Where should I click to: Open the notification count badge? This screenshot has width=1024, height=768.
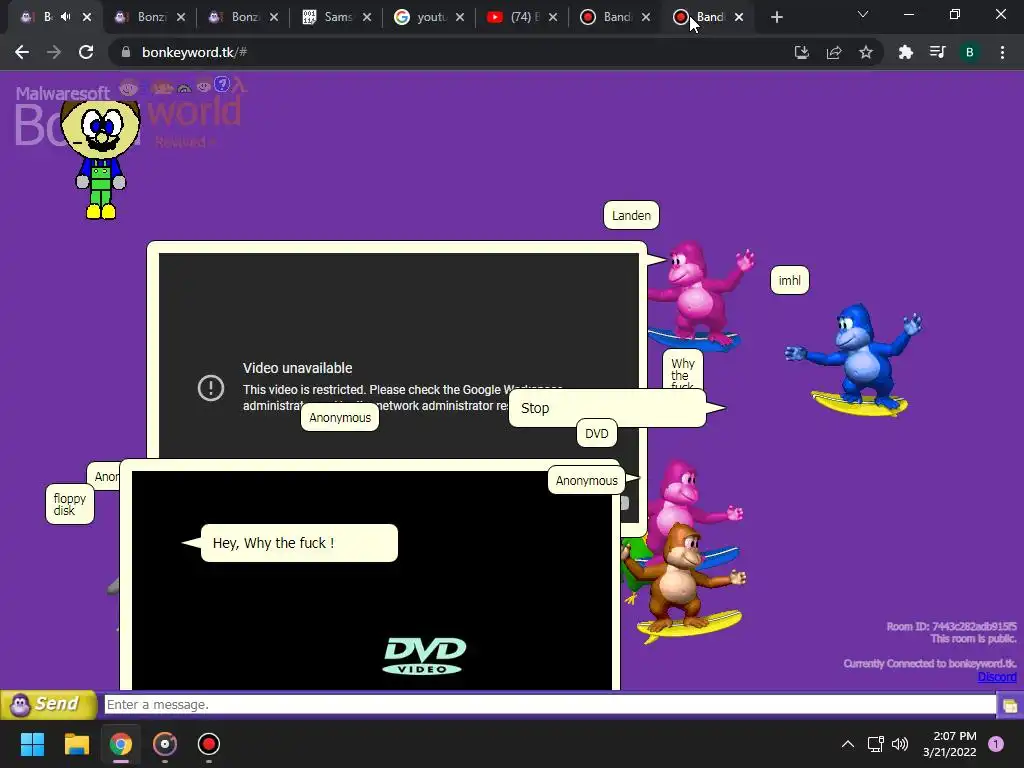(996, 744)
